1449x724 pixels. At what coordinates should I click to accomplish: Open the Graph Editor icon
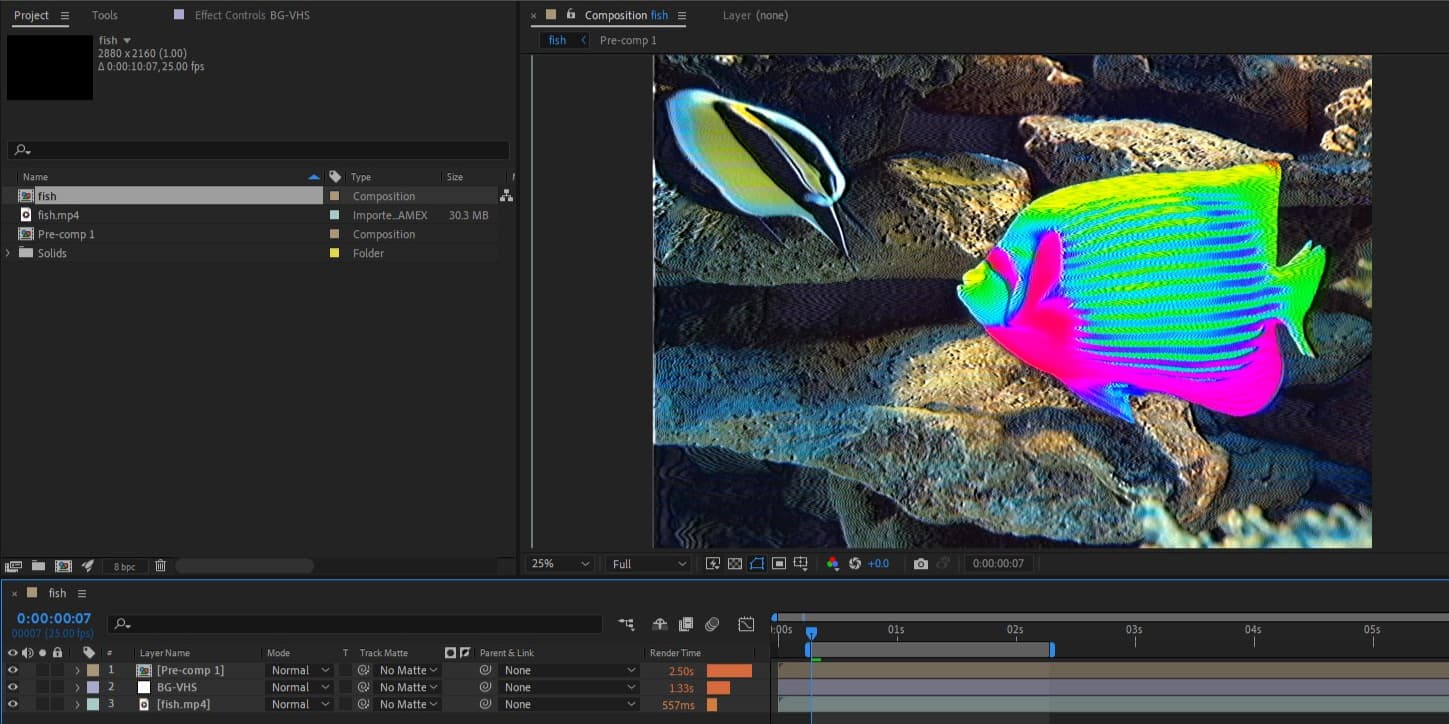[746, 624]
